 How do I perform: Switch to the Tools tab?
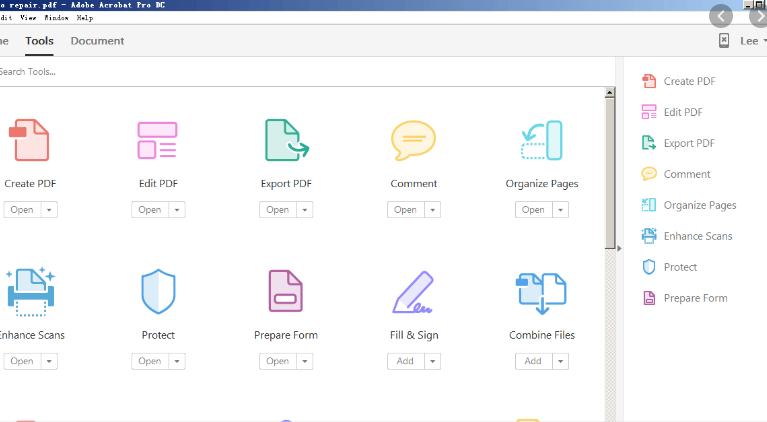(x=39, y=41)
